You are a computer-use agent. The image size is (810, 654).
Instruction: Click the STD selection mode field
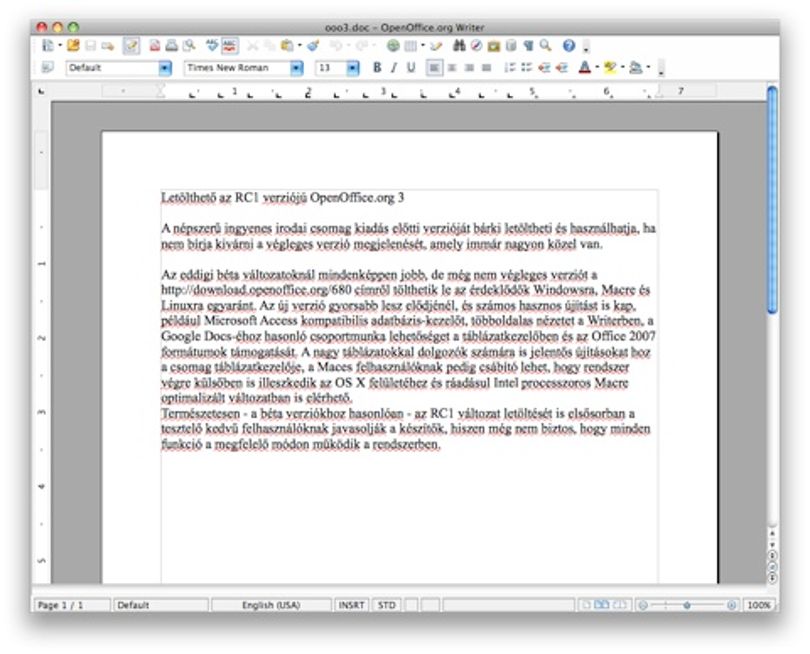(x=386, y=605)
